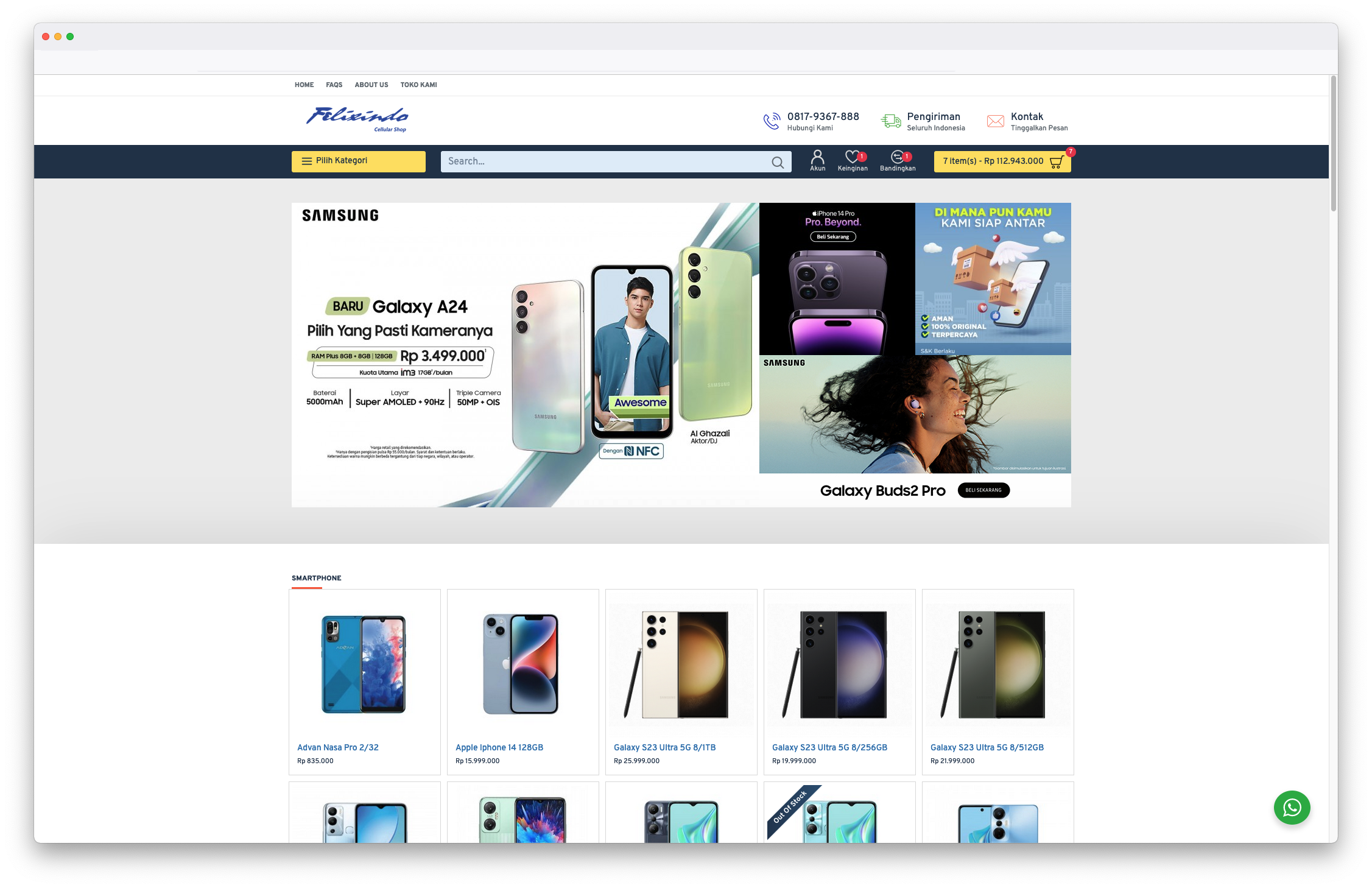Click the price Rp 25.999.000
Viewport: 1372px width, 888px height.
636,761
